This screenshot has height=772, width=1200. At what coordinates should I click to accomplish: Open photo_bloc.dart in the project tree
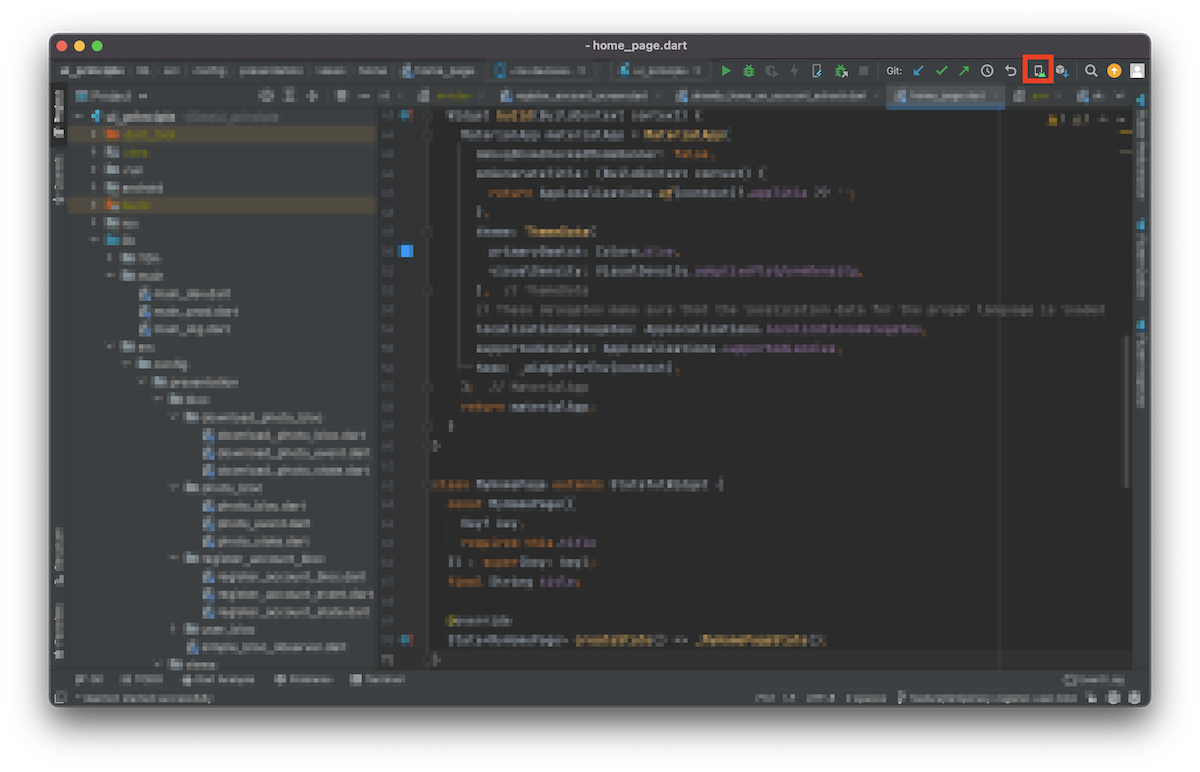click(255, 506)
